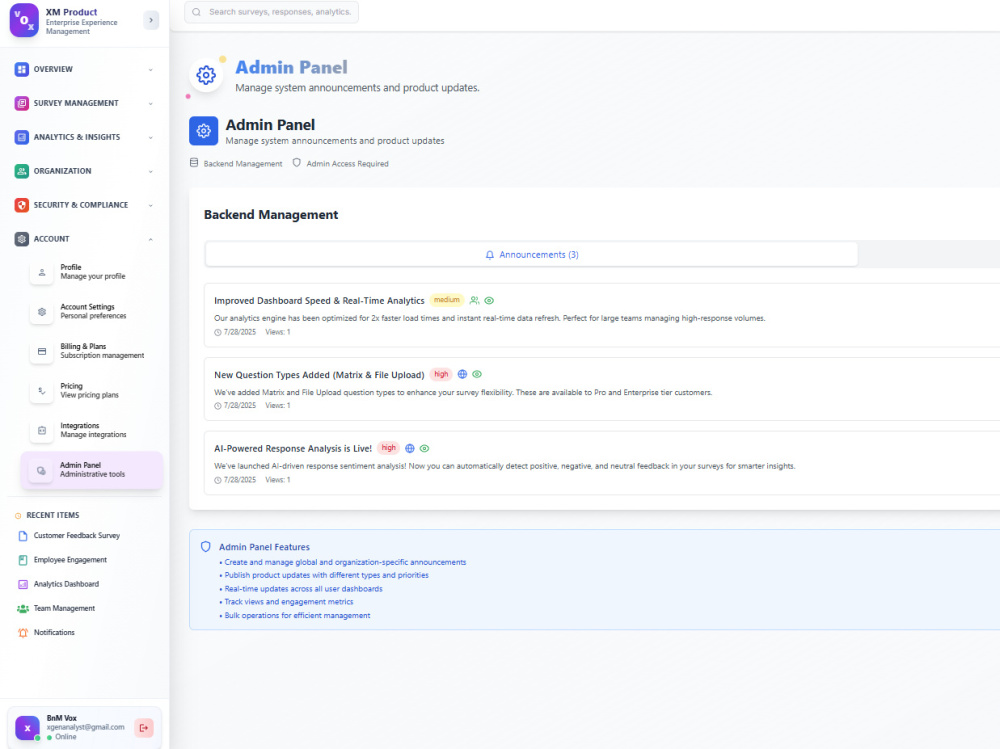
Task: Expand the Analytics & Insights chevron
Action: pyautogui.click(x=151, y=137)
